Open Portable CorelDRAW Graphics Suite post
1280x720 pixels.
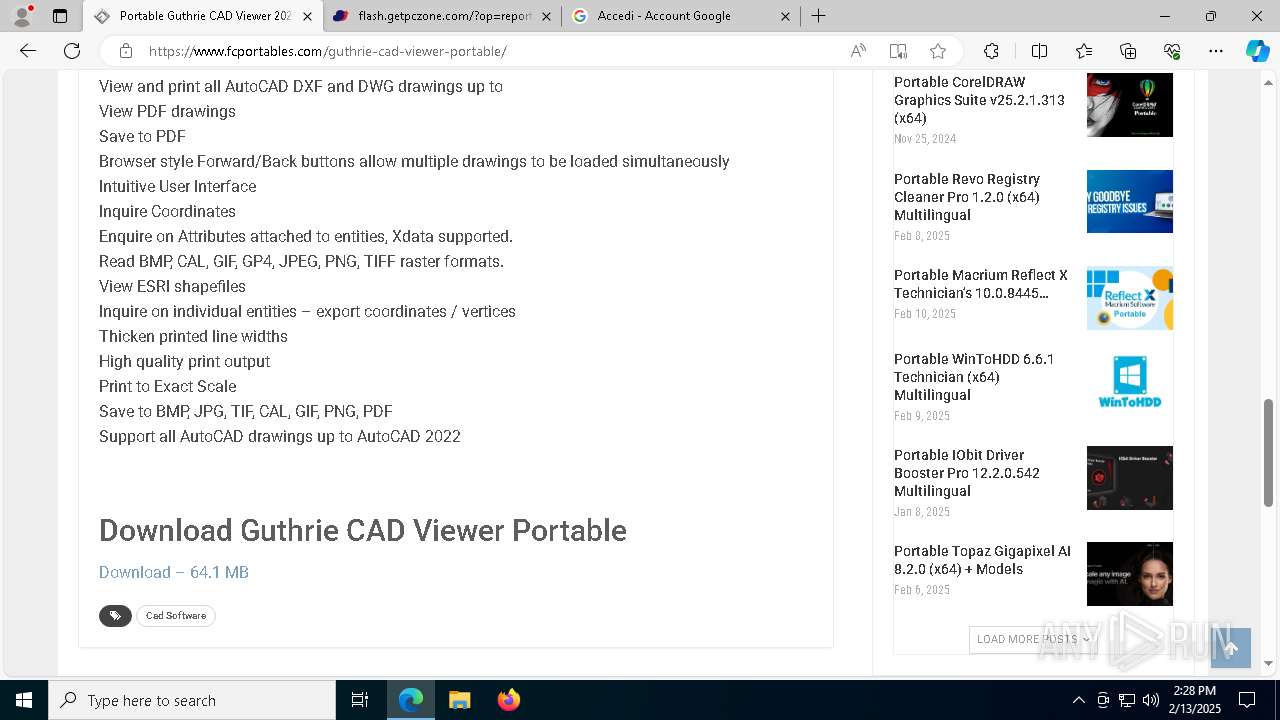pos(979,100)
